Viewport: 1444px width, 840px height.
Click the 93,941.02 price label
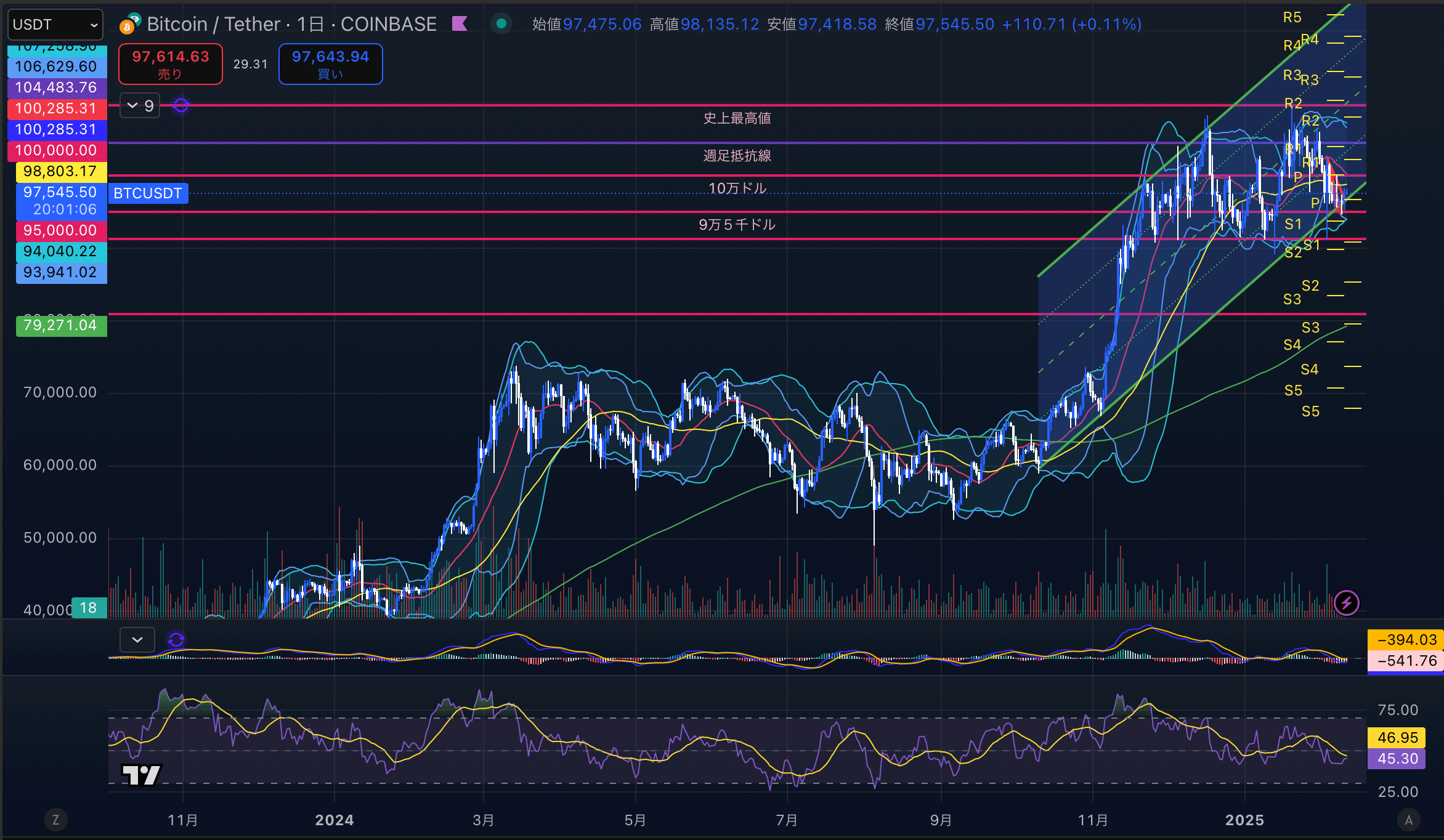[61, 272]
